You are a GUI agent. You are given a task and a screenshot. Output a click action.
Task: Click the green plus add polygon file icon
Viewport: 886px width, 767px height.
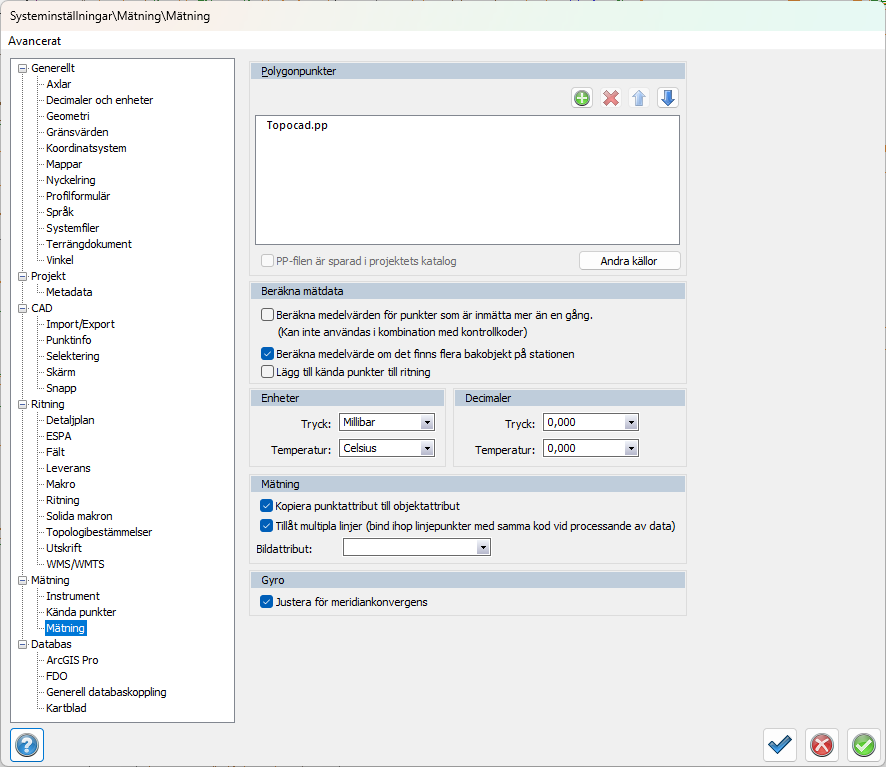click(x=582, y=98)
